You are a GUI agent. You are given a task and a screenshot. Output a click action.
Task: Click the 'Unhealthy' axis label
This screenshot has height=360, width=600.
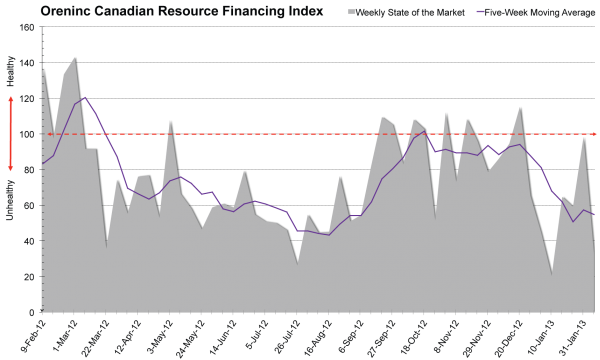pyautogui.click(x=10, y=200)
